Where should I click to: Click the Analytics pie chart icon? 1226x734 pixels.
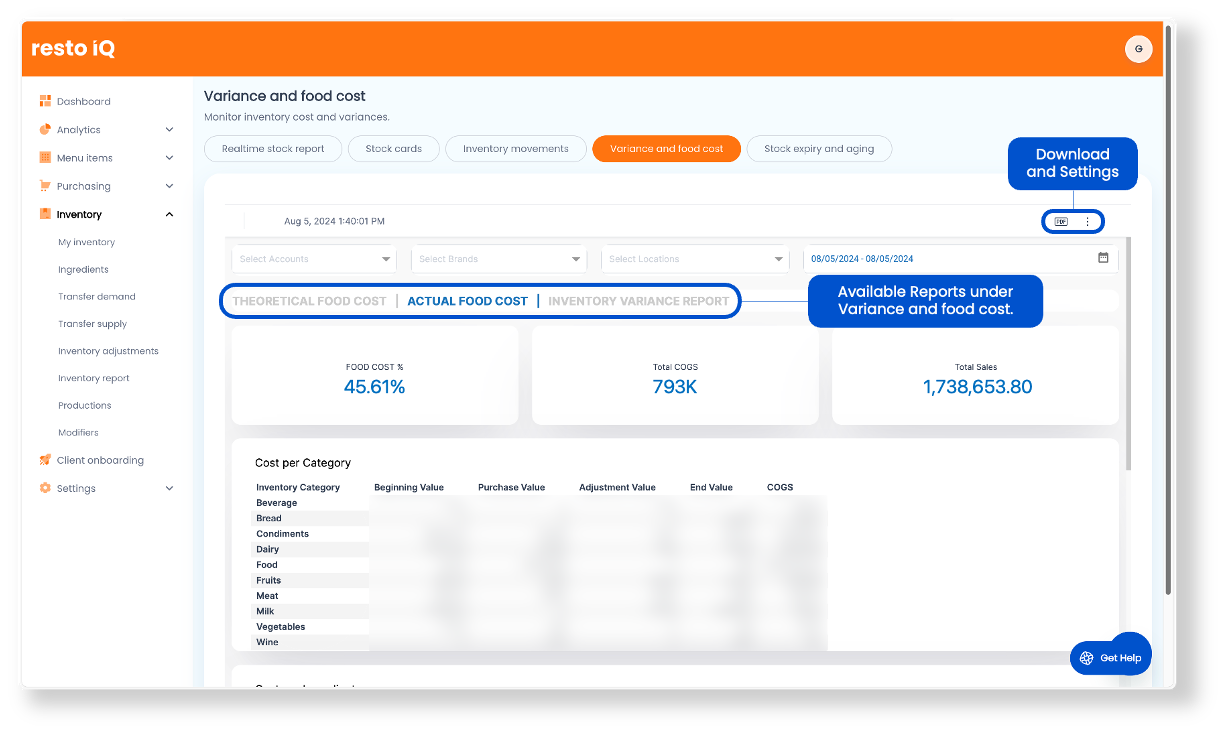pyautogui.click(x=45, y=129)
